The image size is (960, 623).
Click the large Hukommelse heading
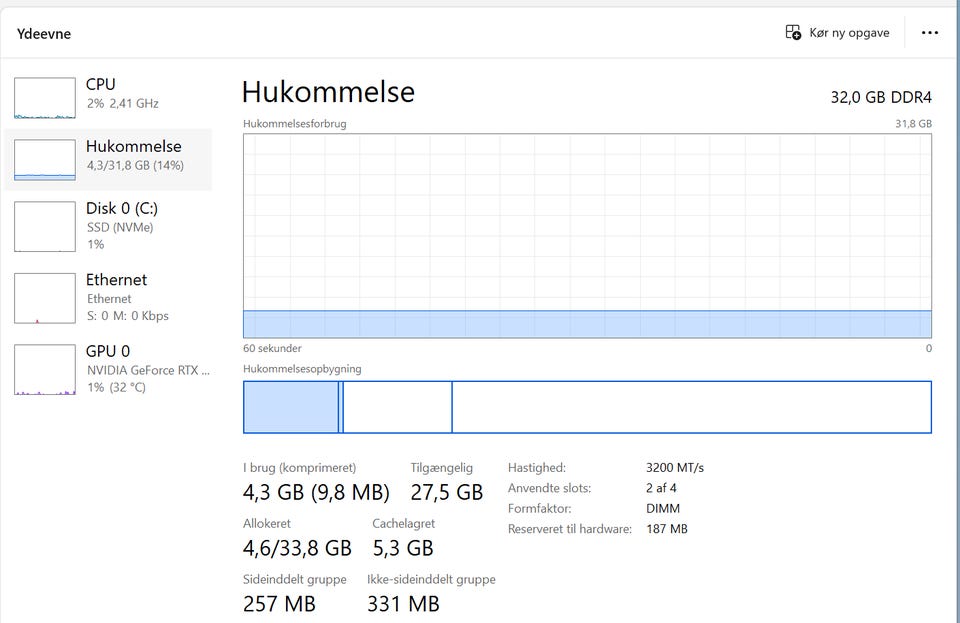tap(328, 92)
